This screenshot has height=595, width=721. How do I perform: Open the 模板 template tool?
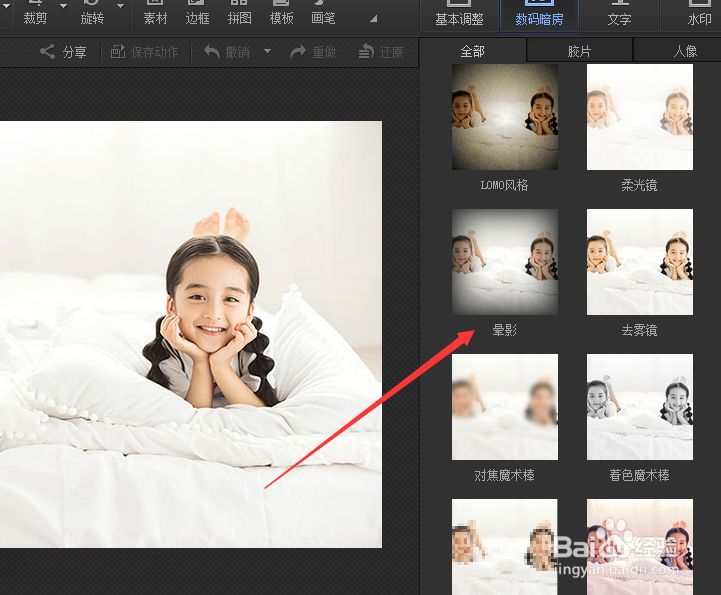coord(281,14)
